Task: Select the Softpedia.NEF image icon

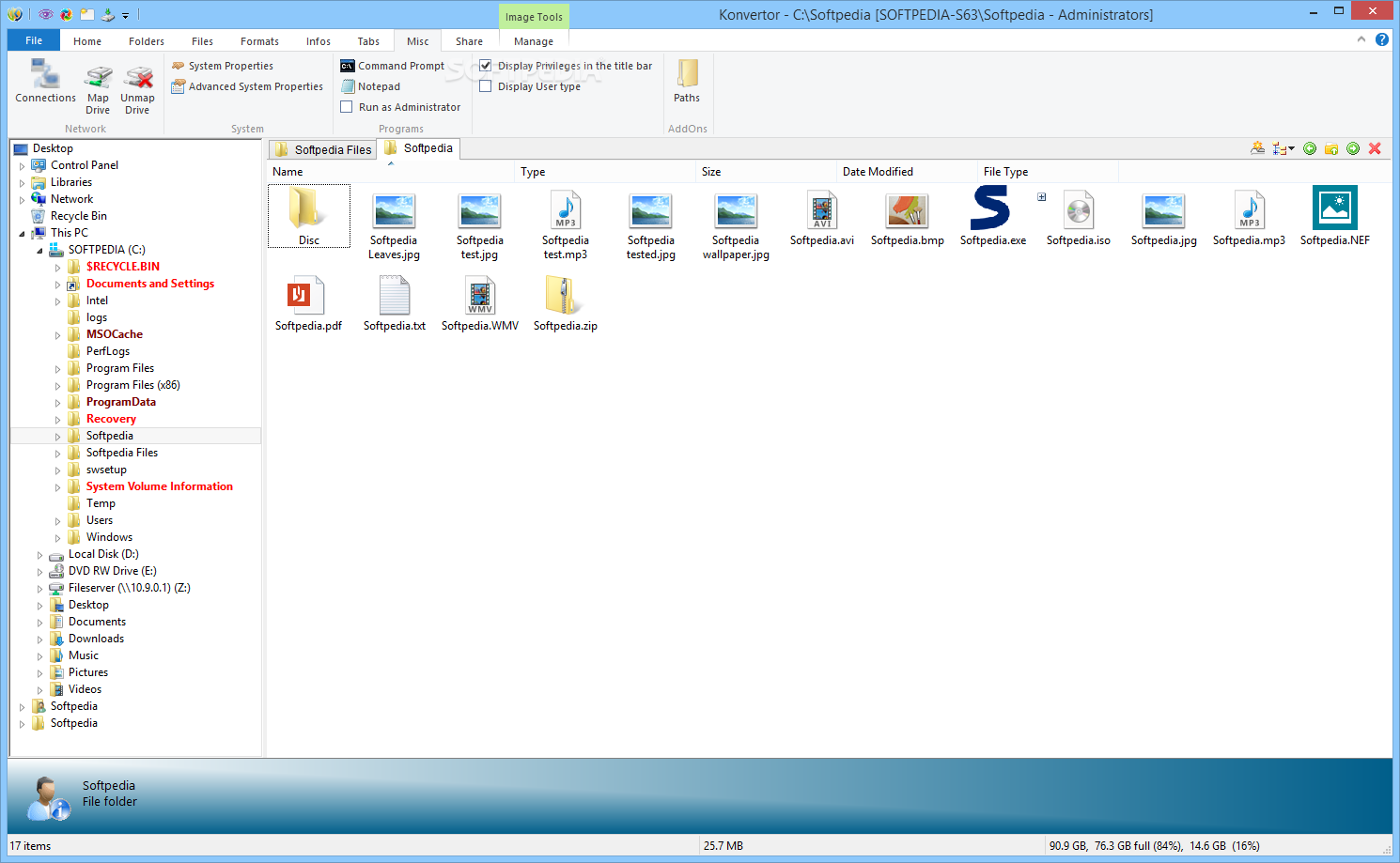Action: point(1335,208)
